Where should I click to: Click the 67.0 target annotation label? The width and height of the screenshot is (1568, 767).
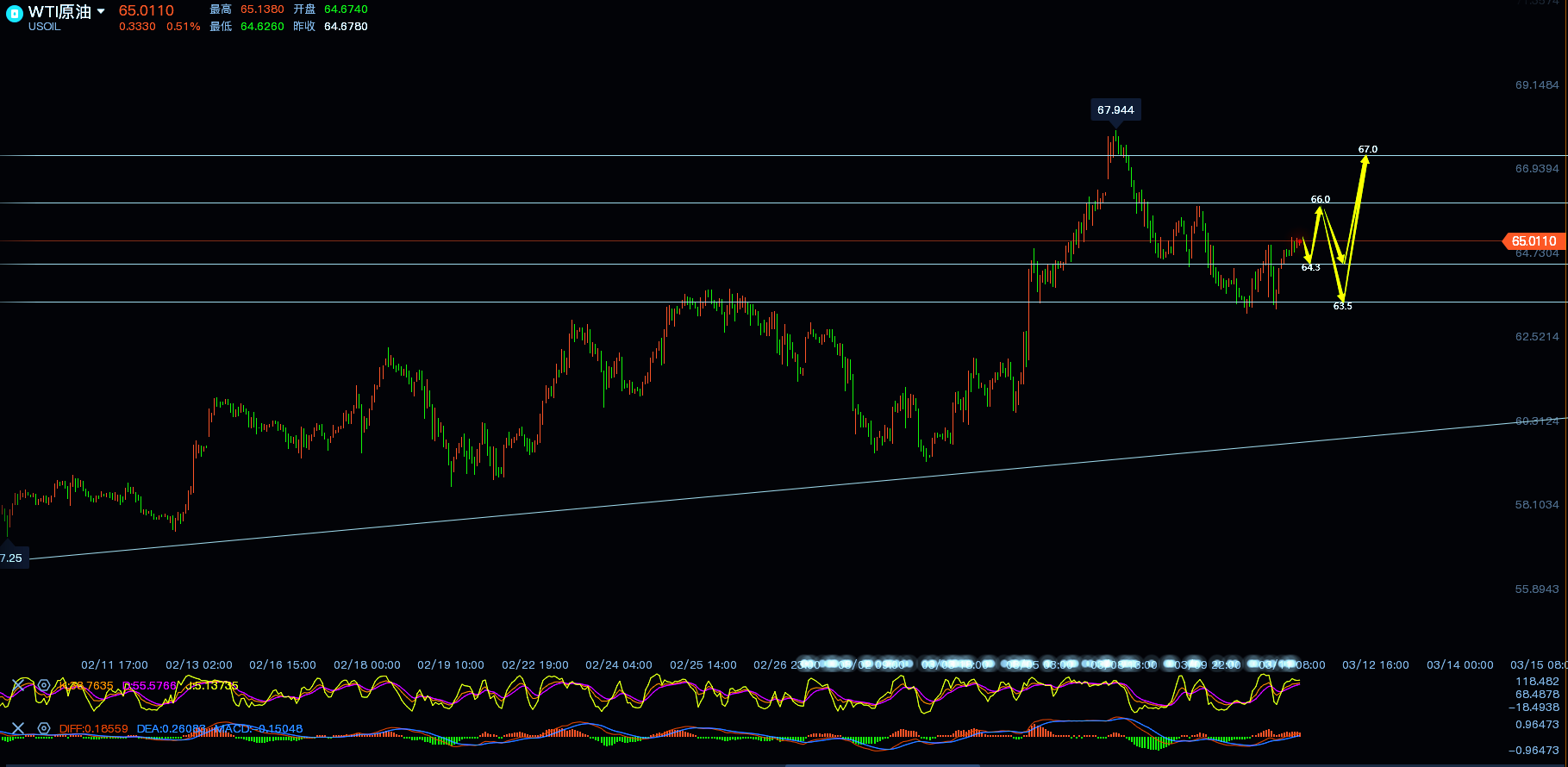pos(1368,149)
